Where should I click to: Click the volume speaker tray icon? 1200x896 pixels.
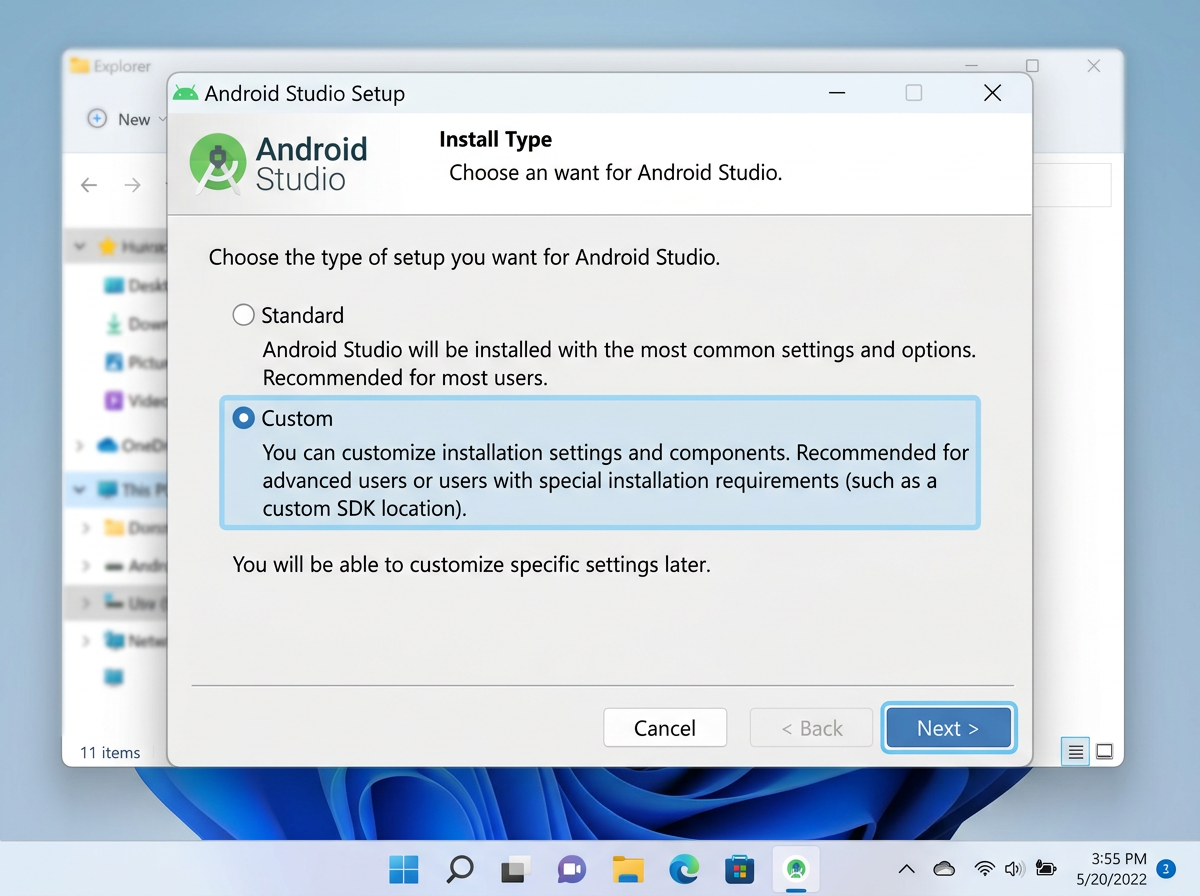[x=1014, y=868]
